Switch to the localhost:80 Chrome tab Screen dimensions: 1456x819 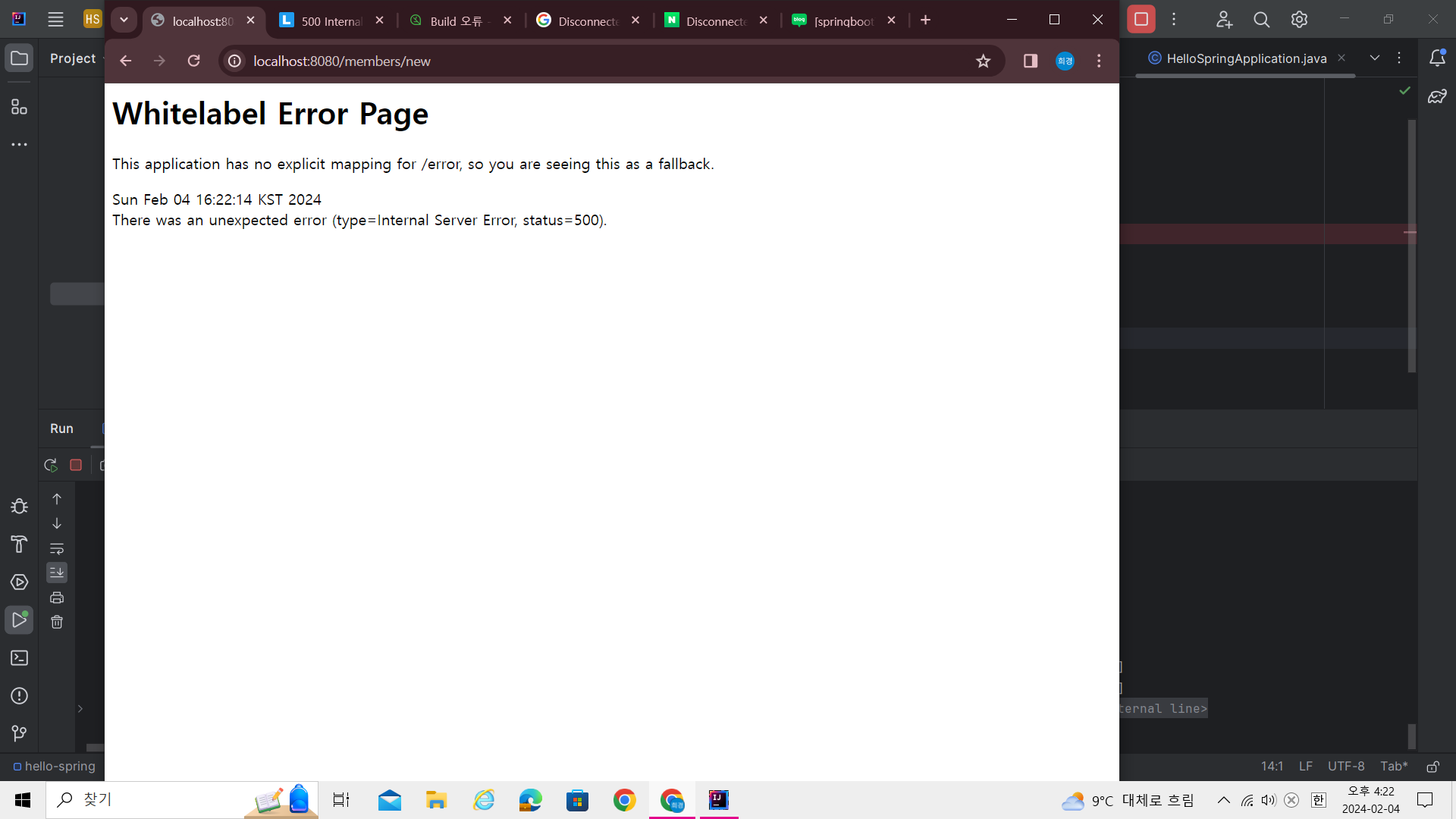202,21
